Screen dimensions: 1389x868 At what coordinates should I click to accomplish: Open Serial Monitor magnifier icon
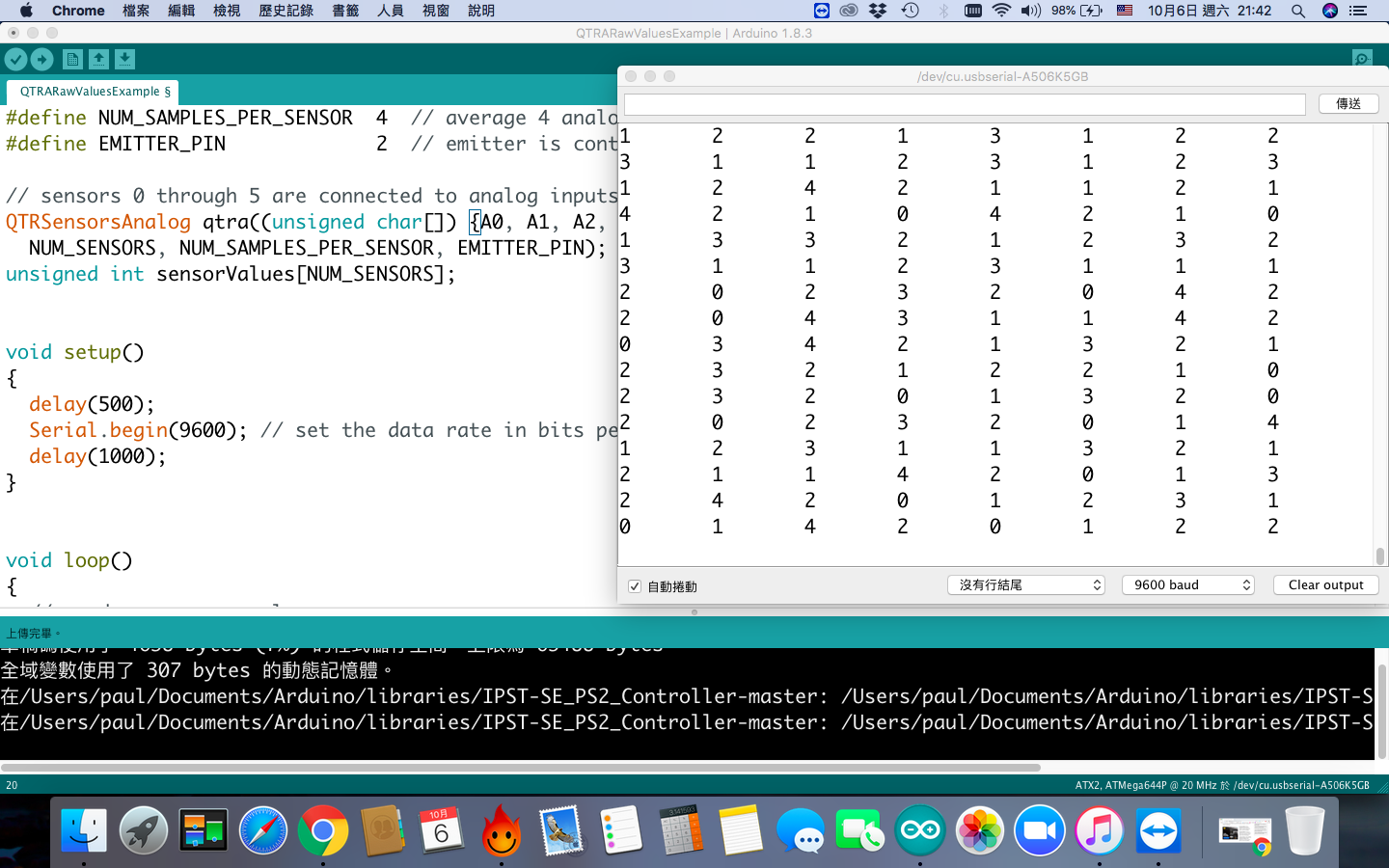(x=1361, y=60)
